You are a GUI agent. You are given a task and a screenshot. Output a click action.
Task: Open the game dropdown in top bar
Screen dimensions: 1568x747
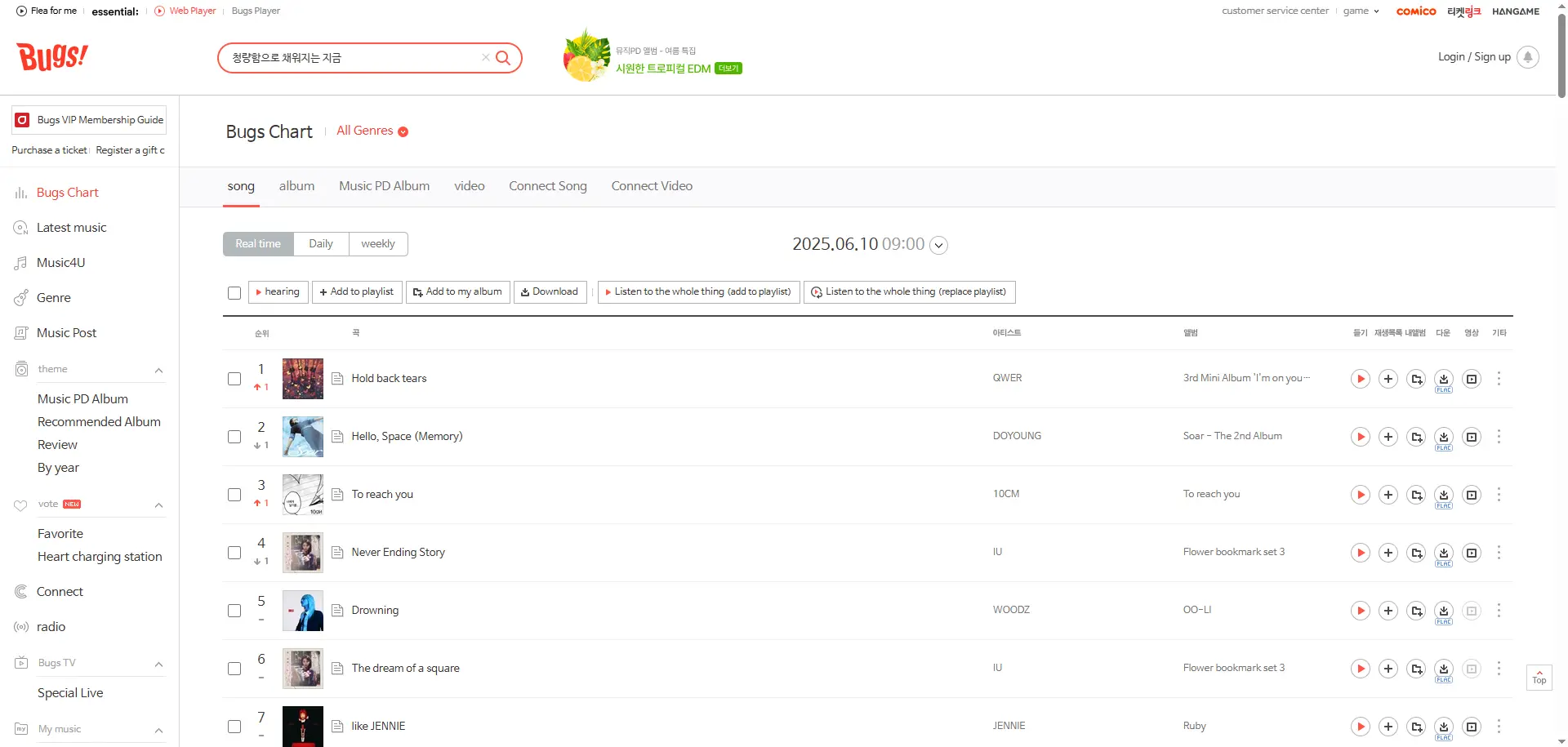pyautogui.click(x=1361, y=11)
